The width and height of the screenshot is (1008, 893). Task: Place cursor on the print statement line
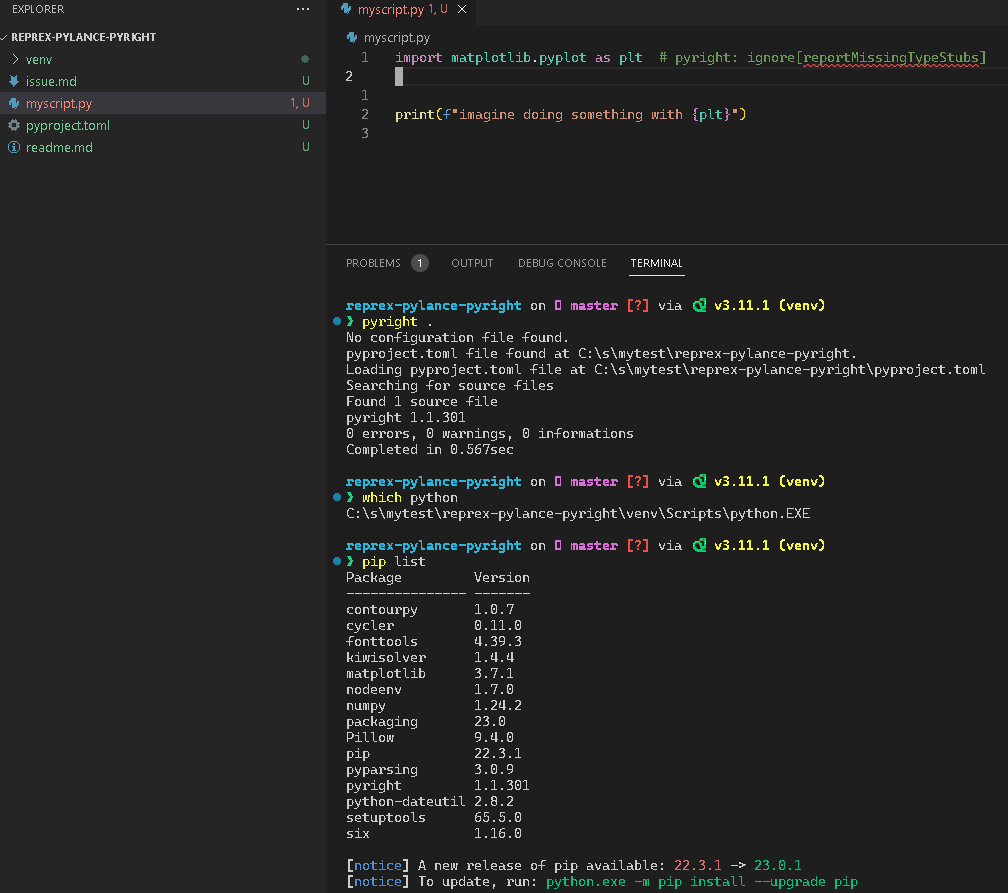[x=570, y=114]
